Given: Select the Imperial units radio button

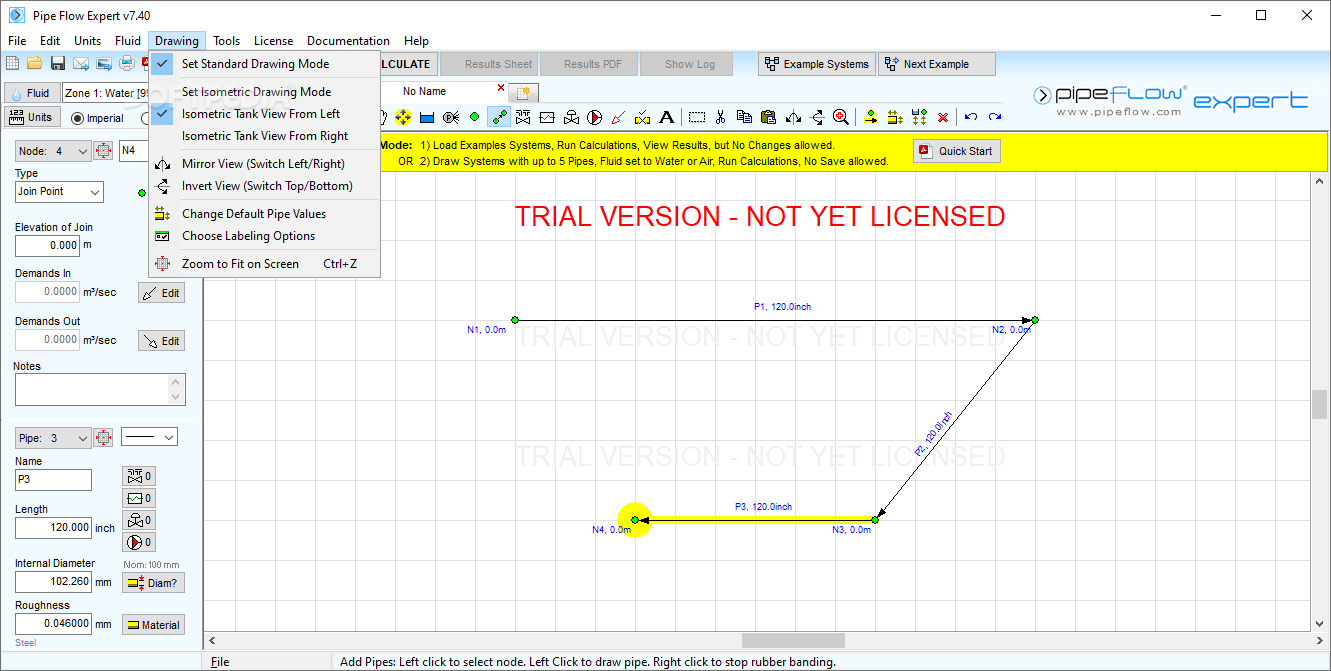Looking at the screenshot, I should (78, 118).
